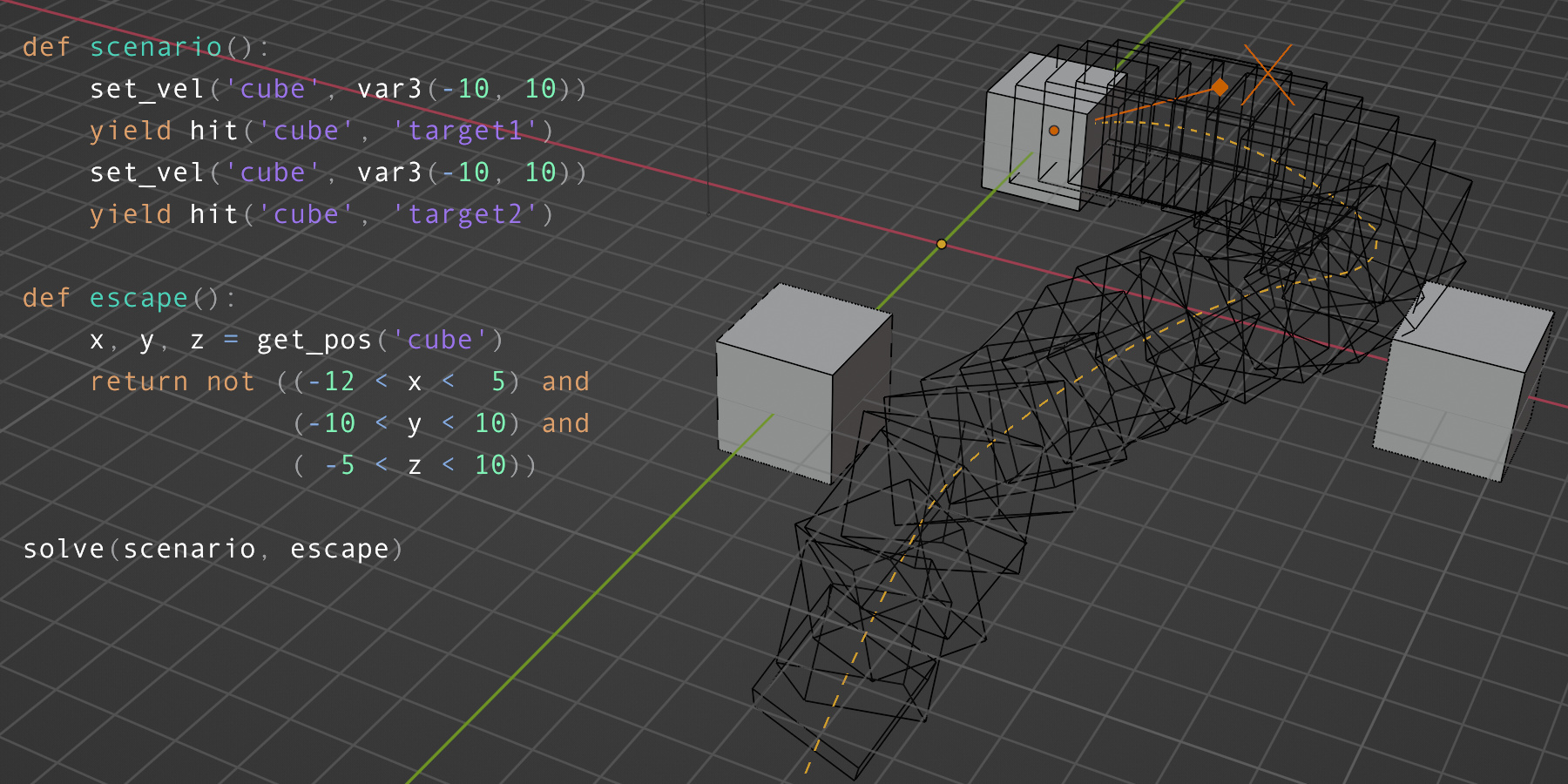Click the 'def escape():' code line
The image size is (1568, 784).
(129, 298)
